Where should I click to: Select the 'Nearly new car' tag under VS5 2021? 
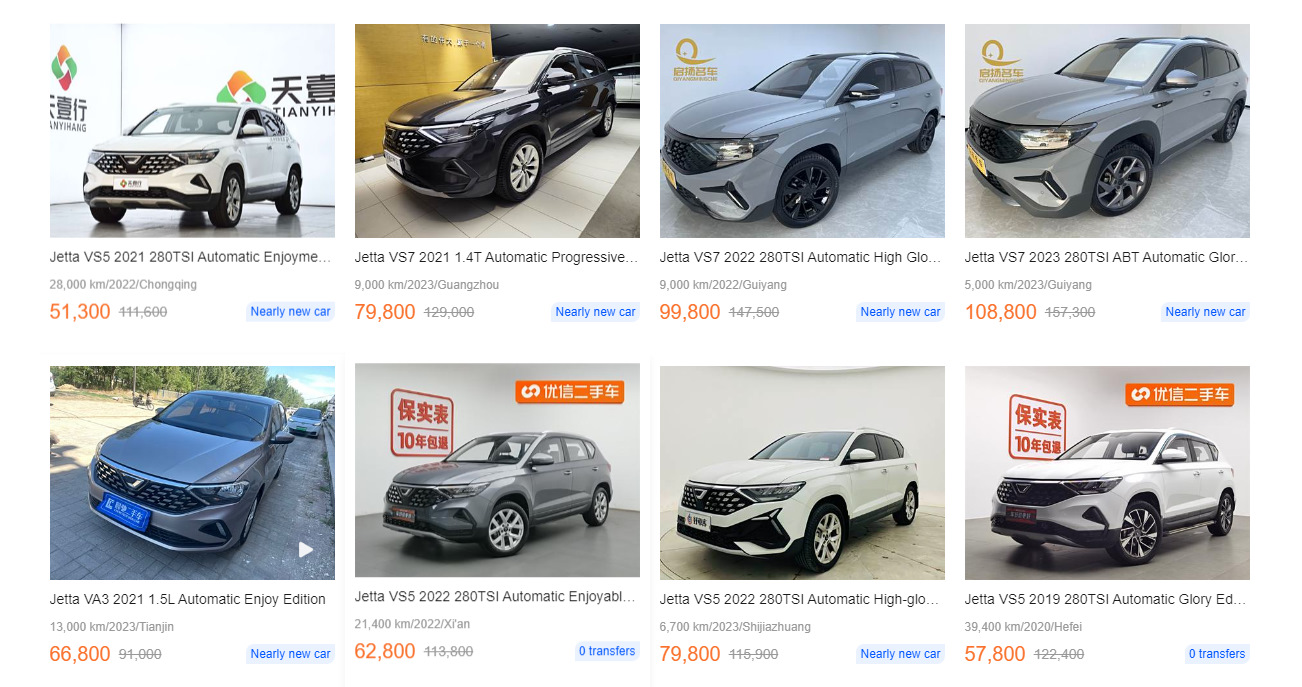(x=290, y=311)
